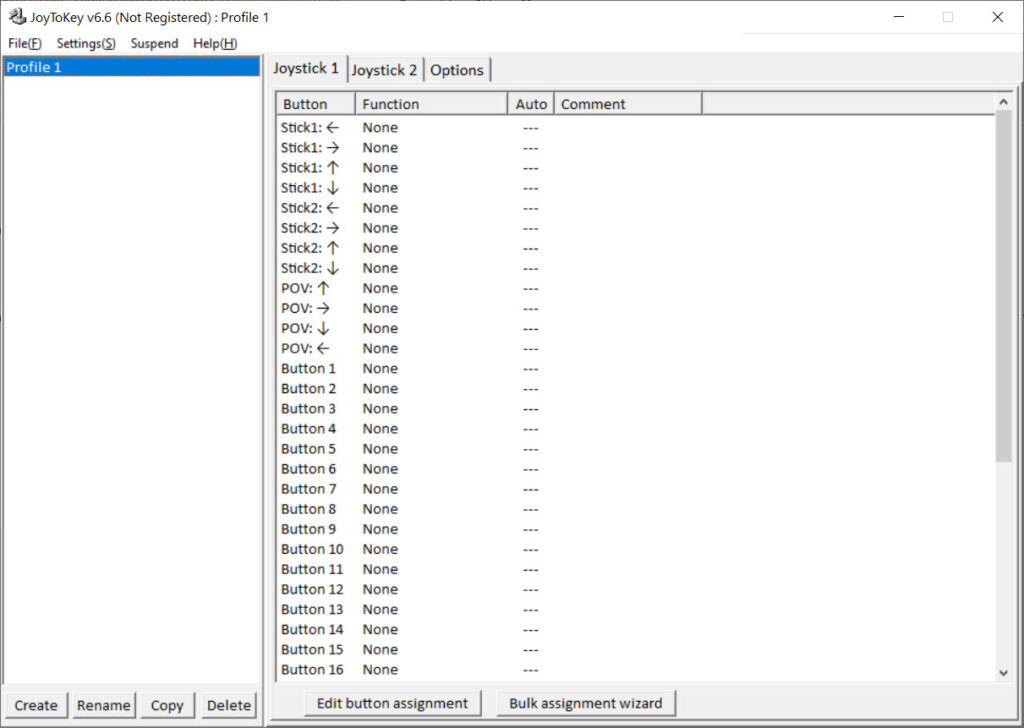Viewport: 1024px width, 728px height.
Task: Open the File(F) menu
Action: pos(25,44)
